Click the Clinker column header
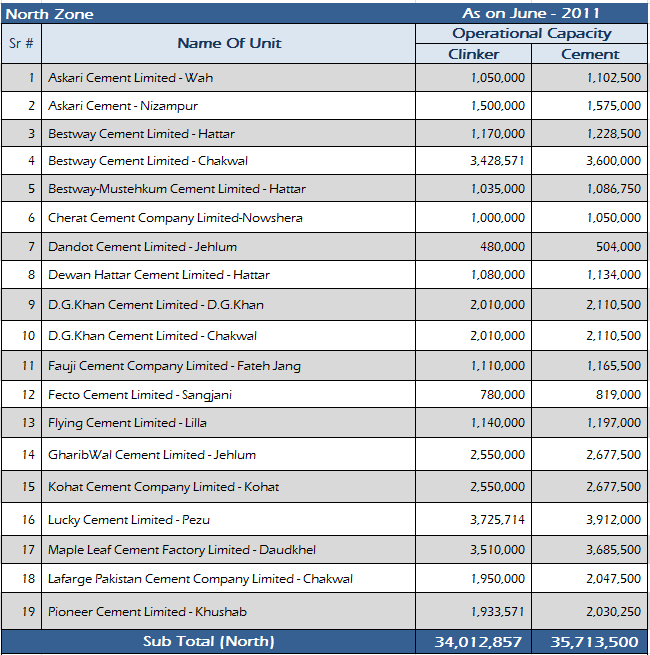Screen dimensions: 650x655 tap(473, 54)
